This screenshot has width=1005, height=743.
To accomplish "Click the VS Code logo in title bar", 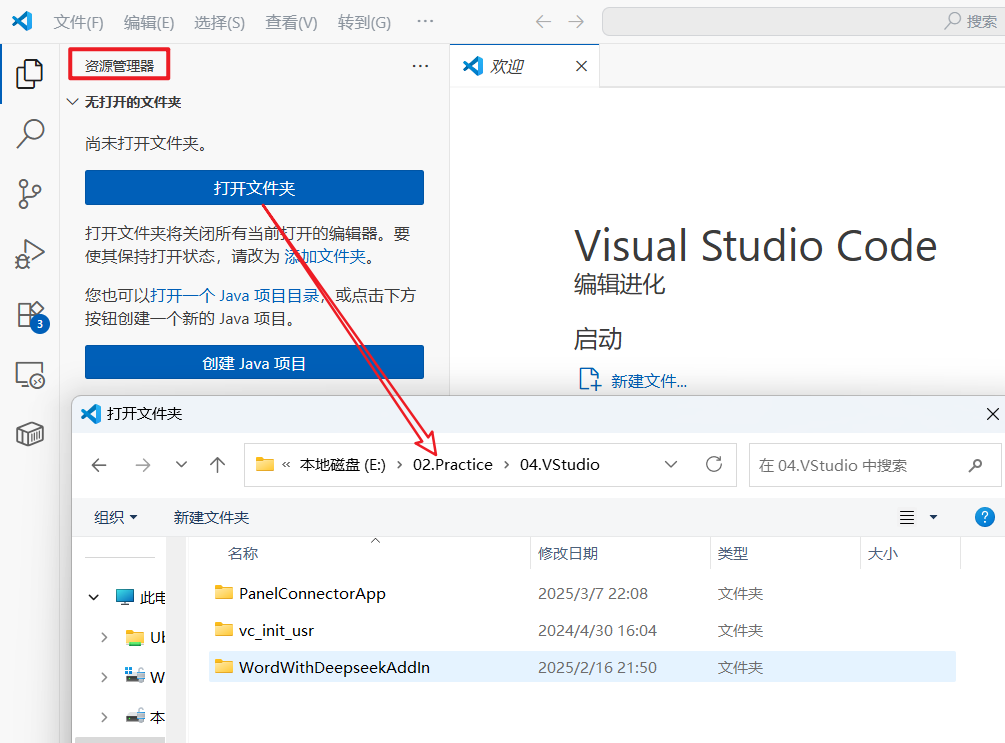I will [22, 21].
